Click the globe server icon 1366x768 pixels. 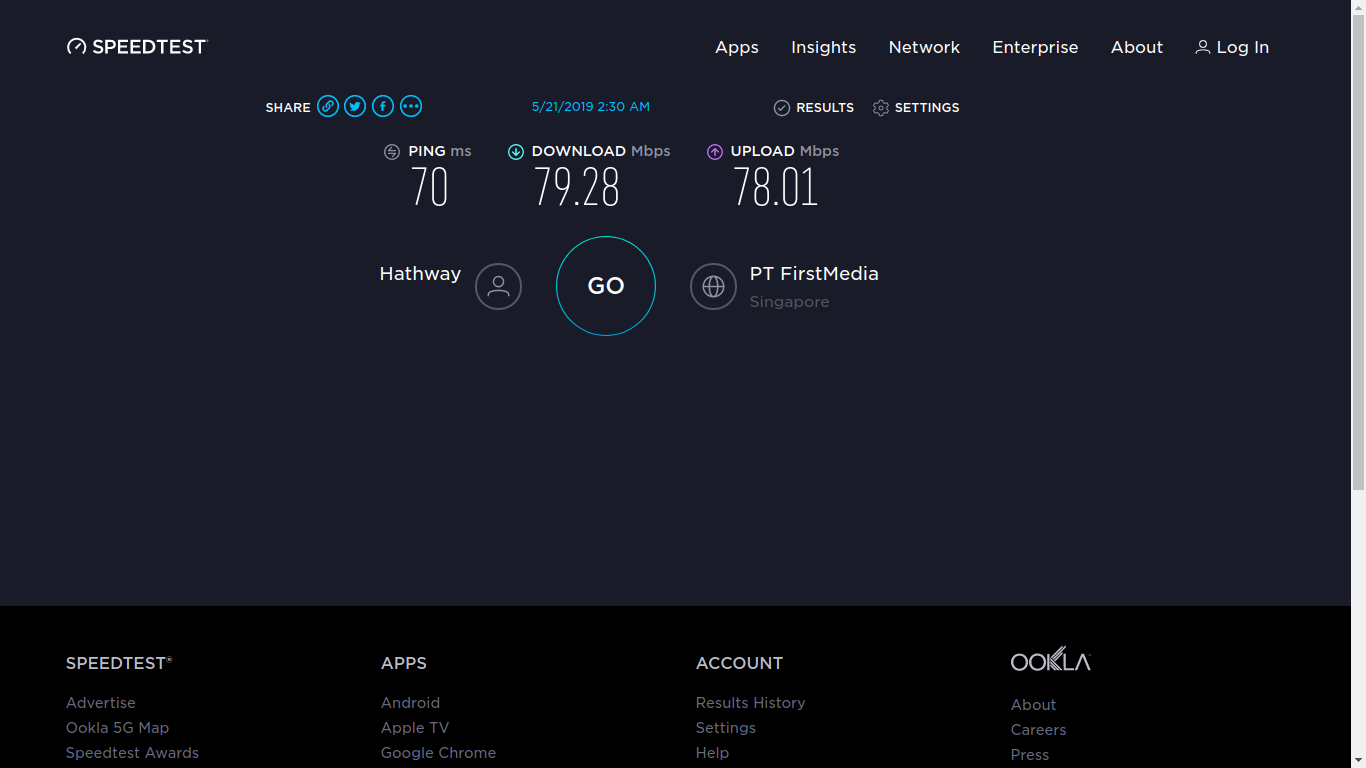(713, 287)
